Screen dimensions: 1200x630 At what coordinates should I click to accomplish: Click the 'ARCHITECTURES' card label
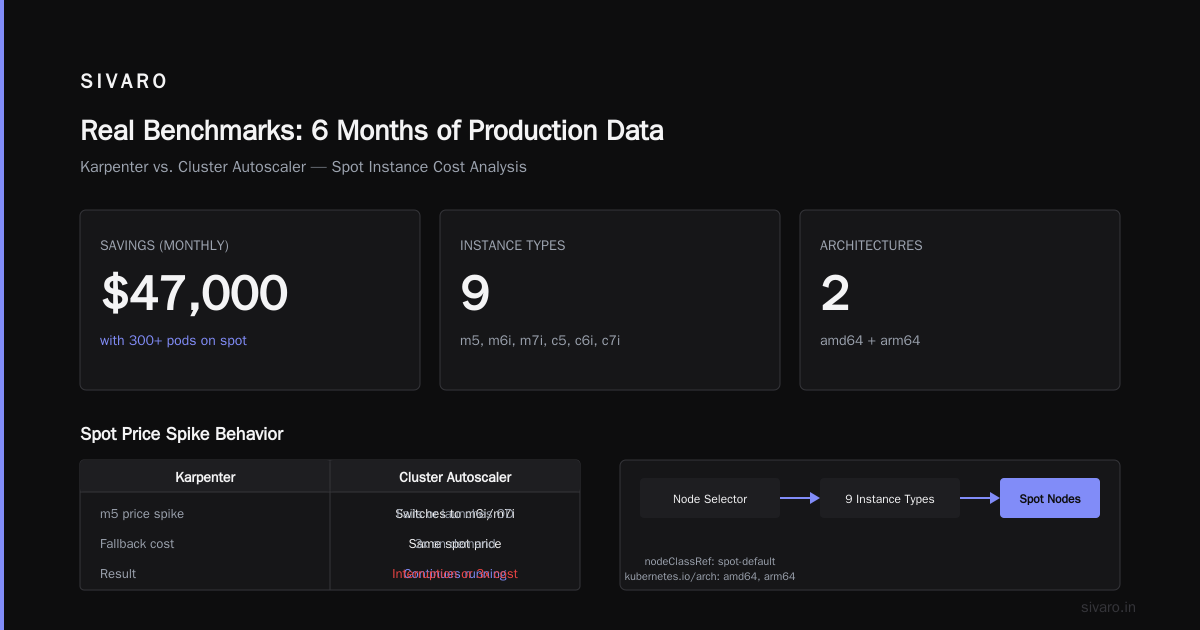pyautogui.click(x=871, y=245)
